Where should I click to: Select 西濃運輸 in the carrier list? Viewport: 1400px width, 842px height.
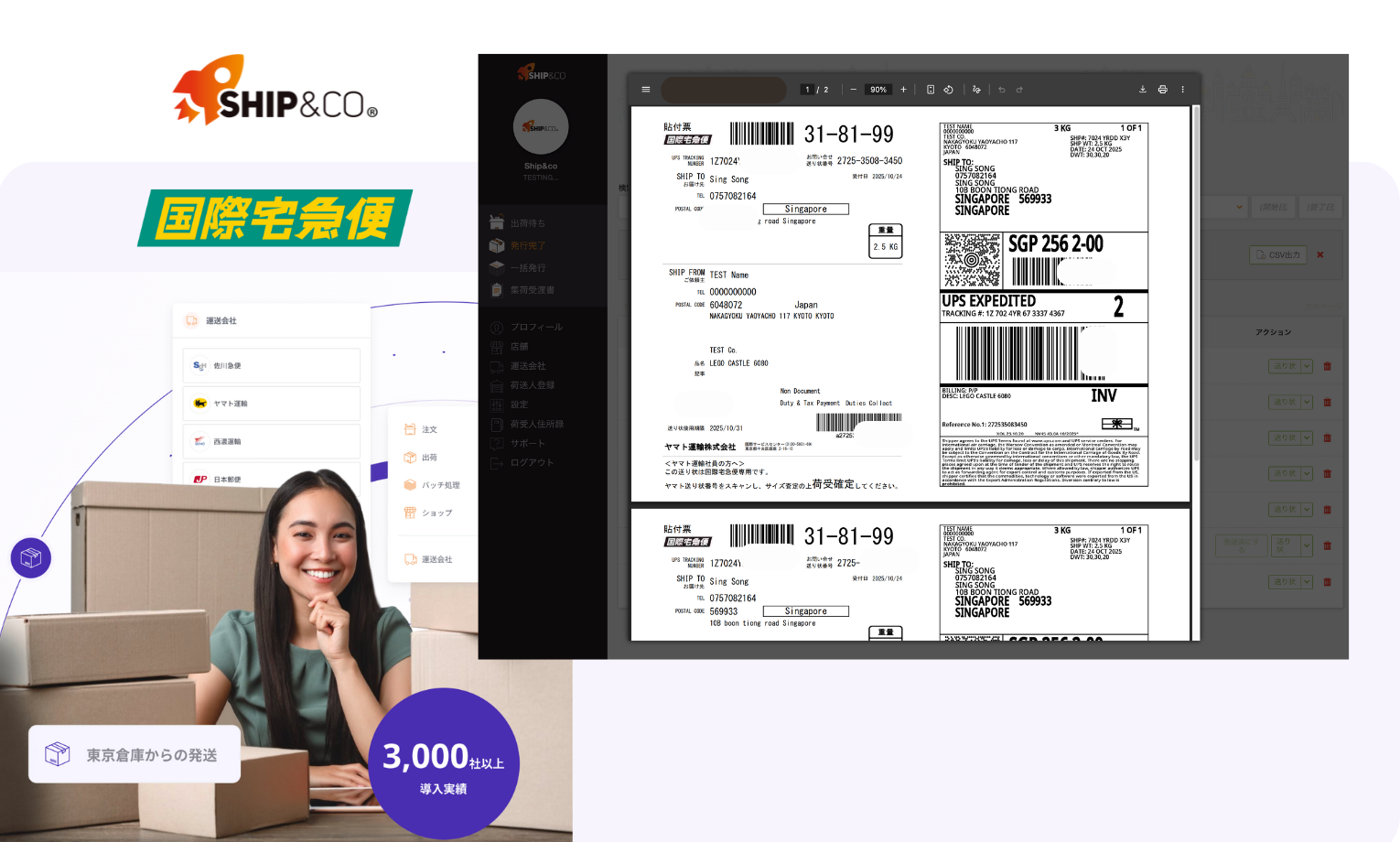click(272, 441)
